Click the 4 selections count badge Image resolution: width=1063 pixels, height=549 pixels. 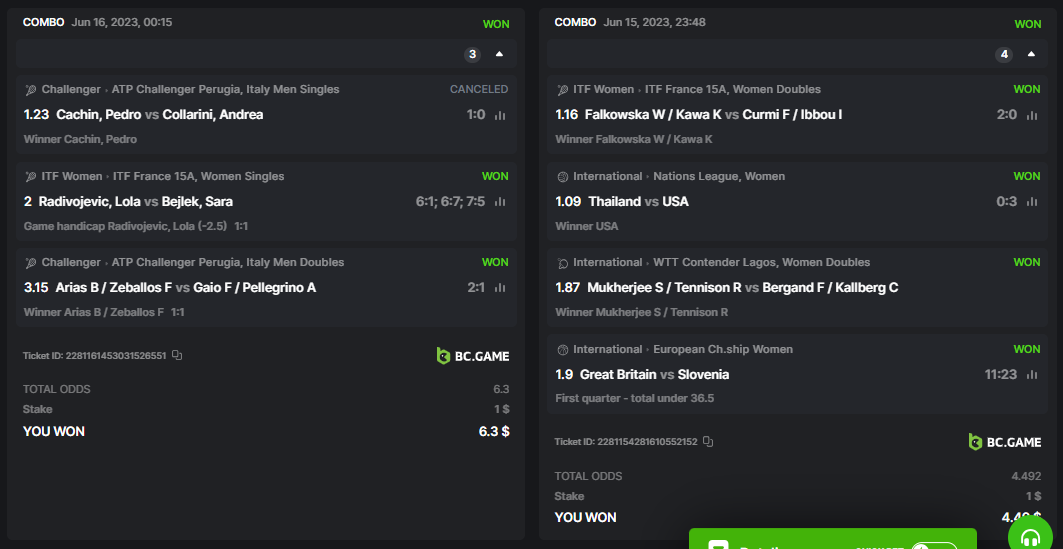tap(1005, 54)
